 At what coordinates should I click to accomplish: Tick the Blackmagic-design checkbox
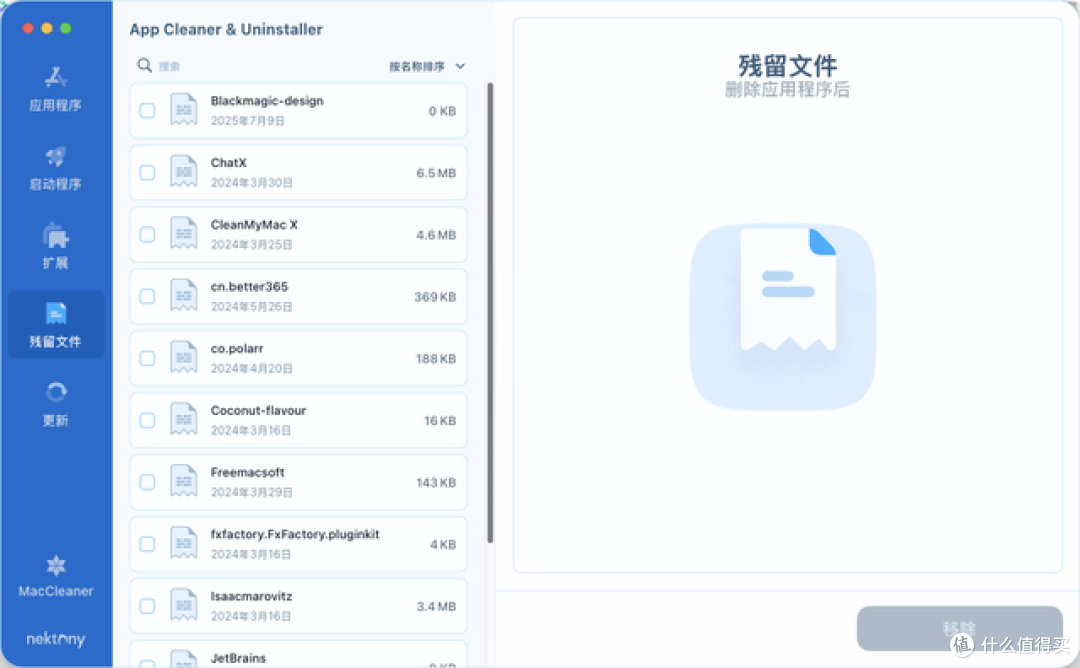point(147,111)
